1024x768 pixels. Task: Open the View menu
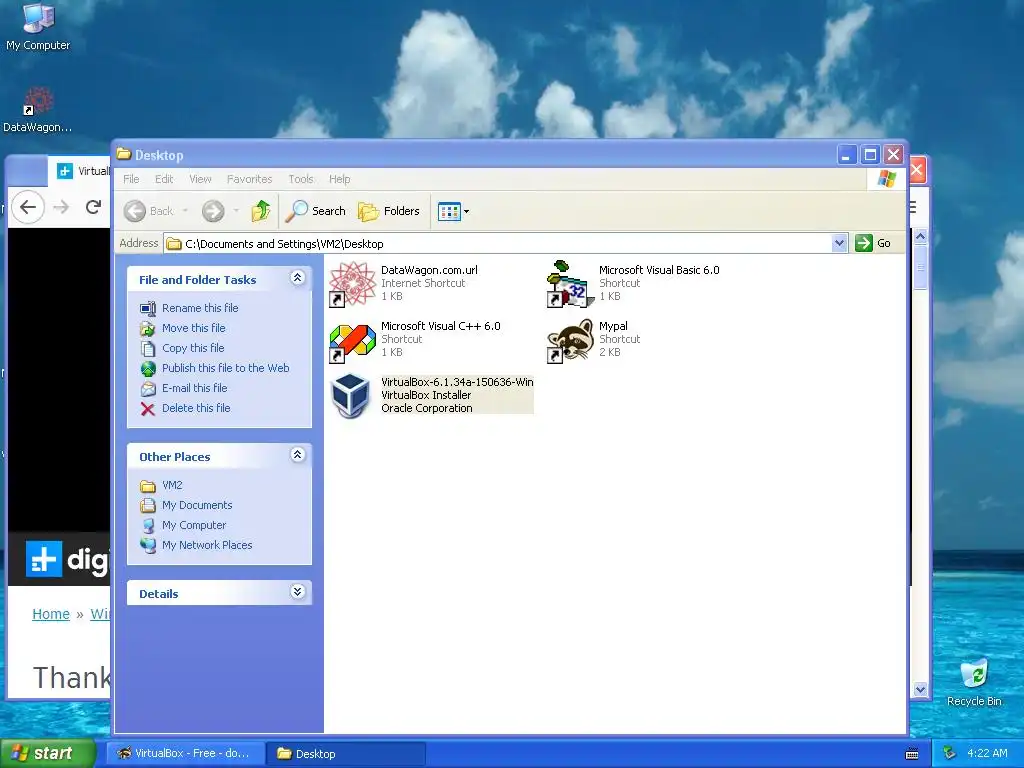(x=200, y=179)
